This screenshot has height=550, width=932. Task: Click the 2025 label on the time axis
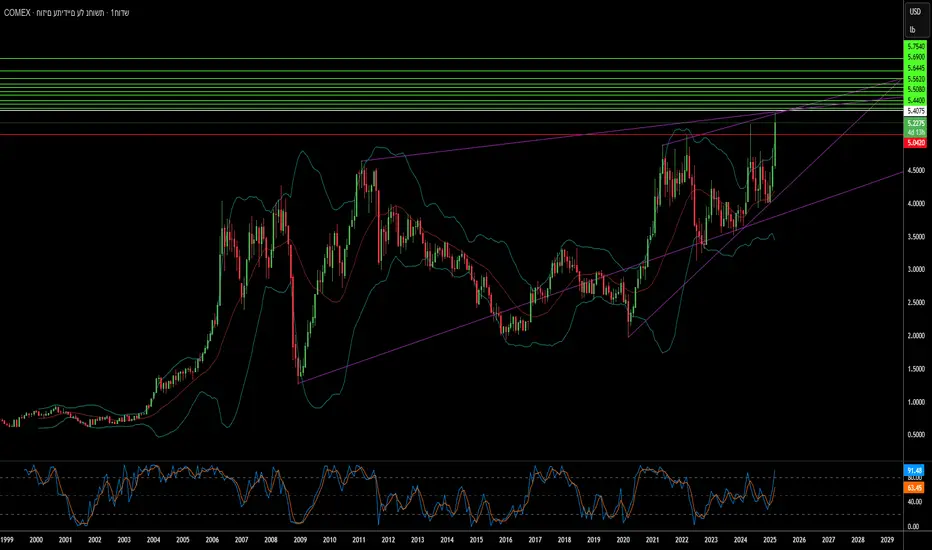coord(770,540)
